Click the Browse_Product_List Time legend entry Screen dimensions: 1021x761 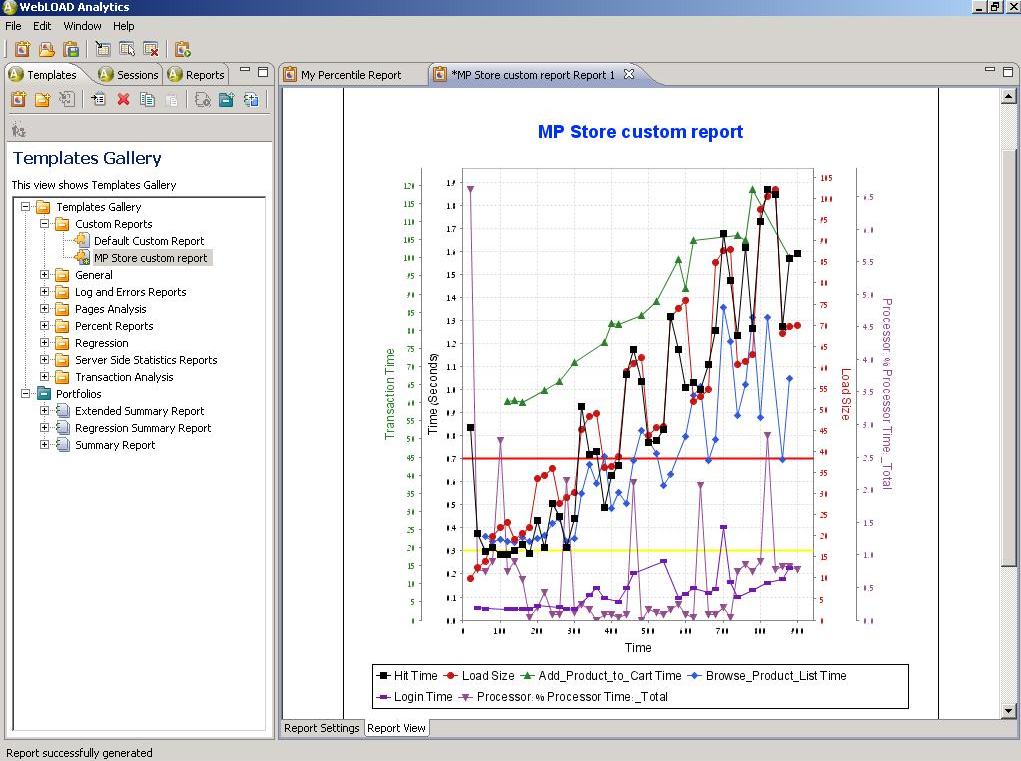[768, 676]
